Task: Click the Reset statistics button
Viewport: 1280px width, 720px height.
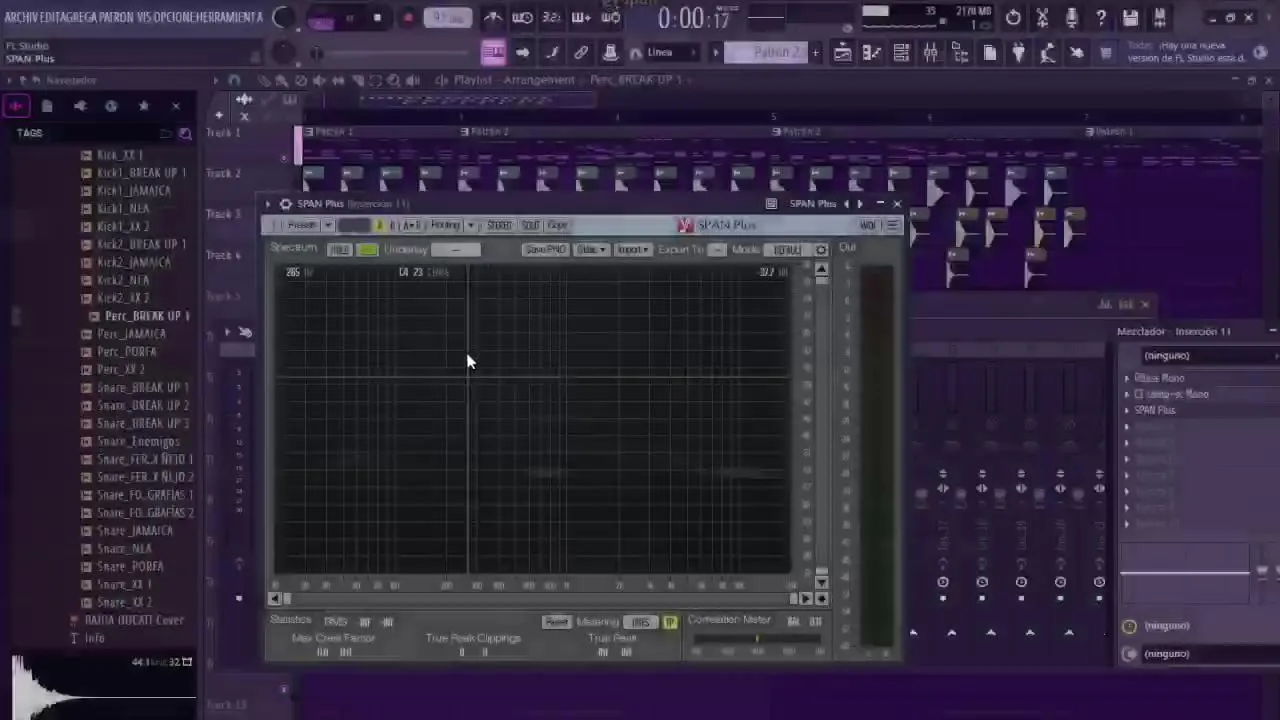Action: point(557,622)
